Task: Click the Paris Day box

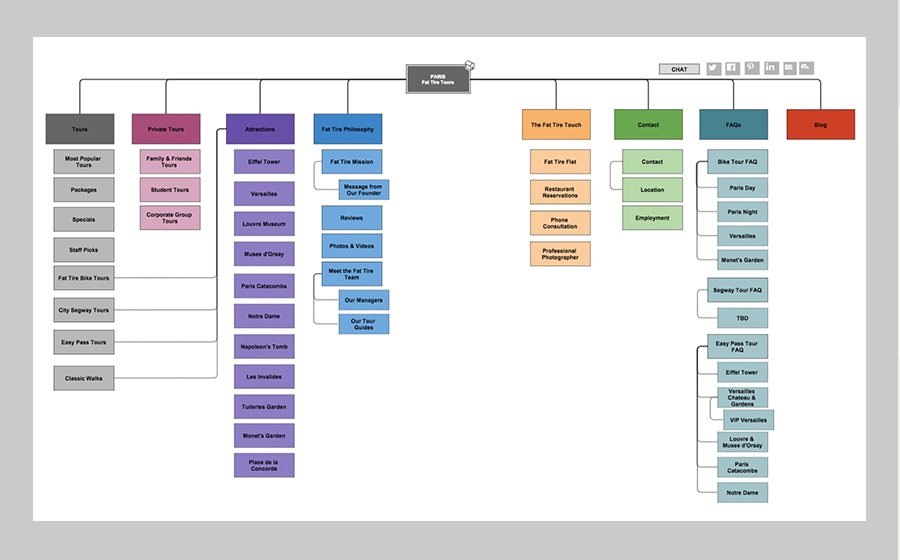Action: (743, 188)
